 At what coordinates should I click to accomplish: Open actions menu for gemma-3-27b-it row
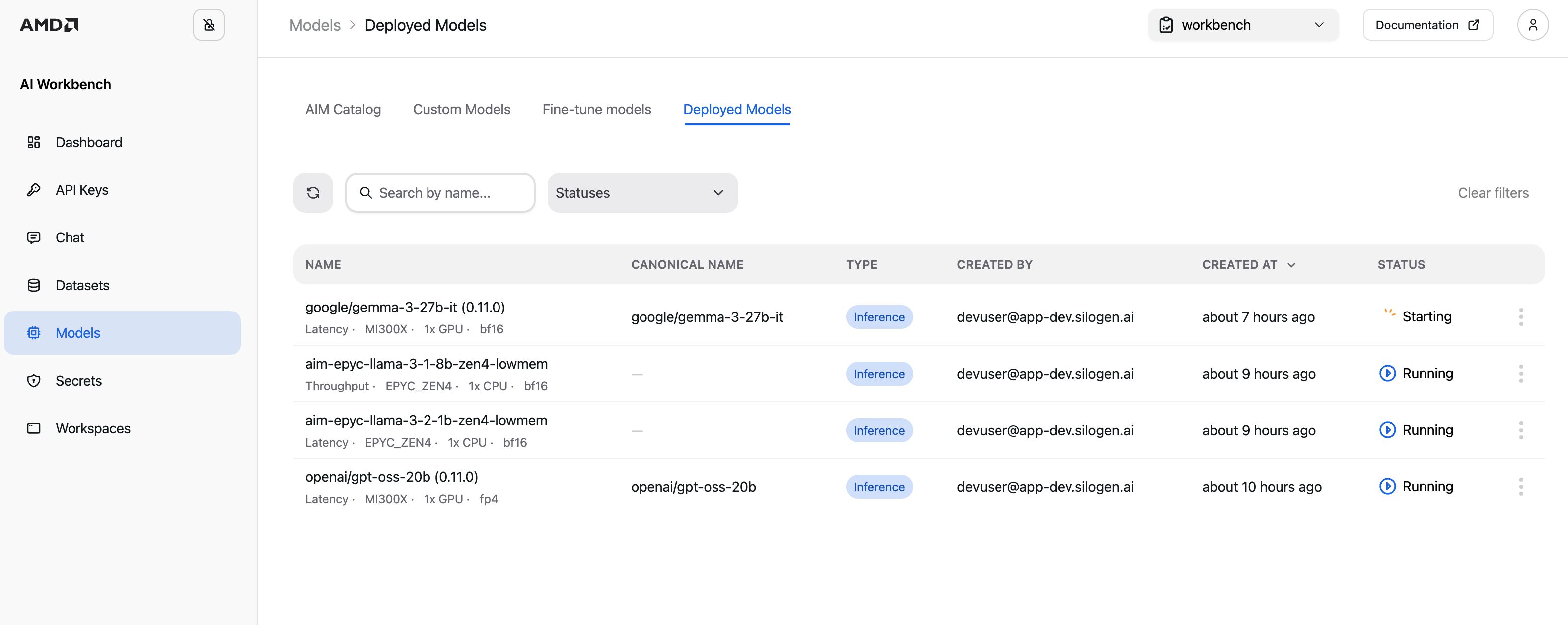click(x=1520, y=317)
